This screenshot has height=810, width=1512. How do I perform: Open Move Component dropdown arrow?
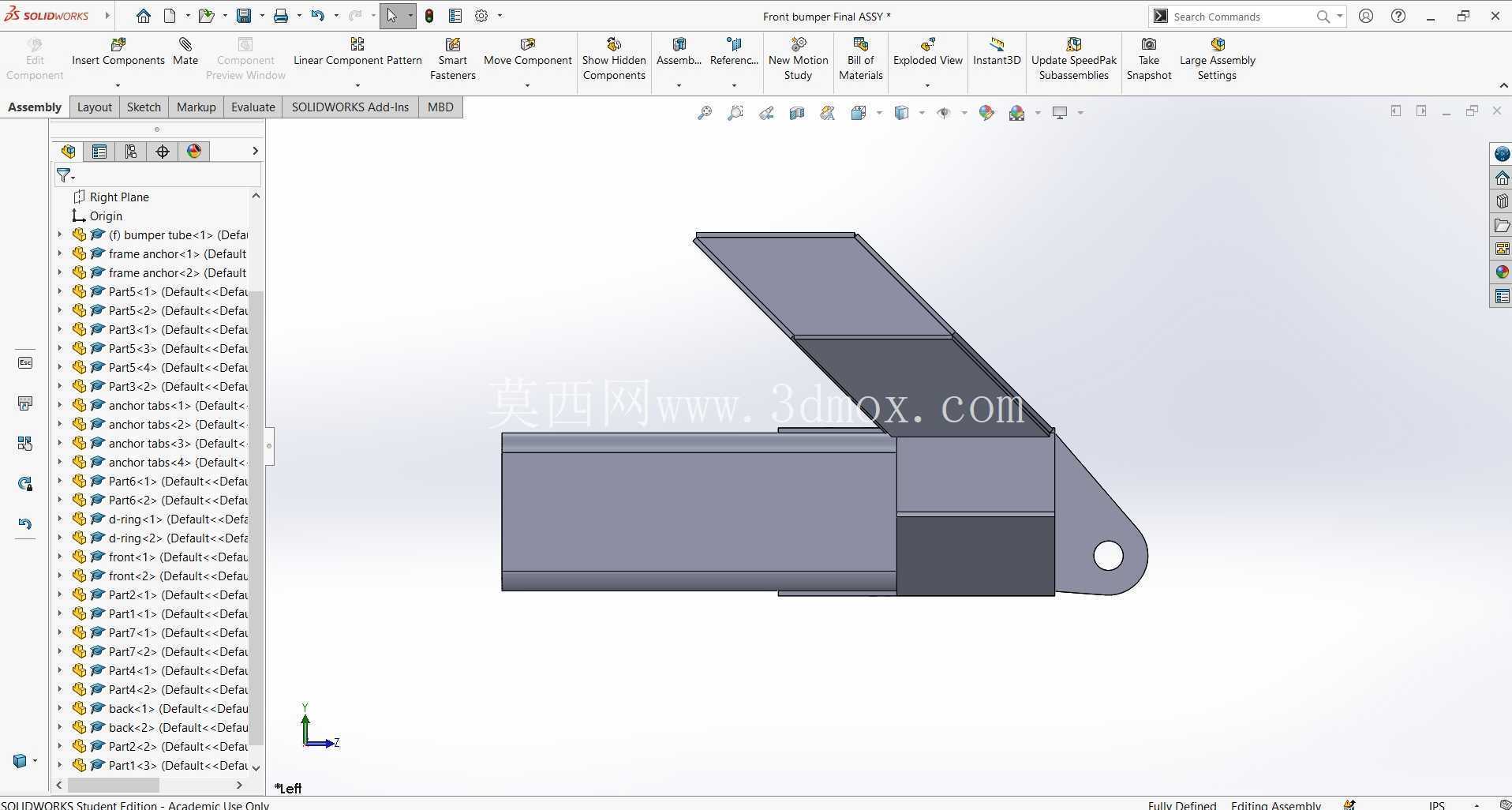pos(527,85)
